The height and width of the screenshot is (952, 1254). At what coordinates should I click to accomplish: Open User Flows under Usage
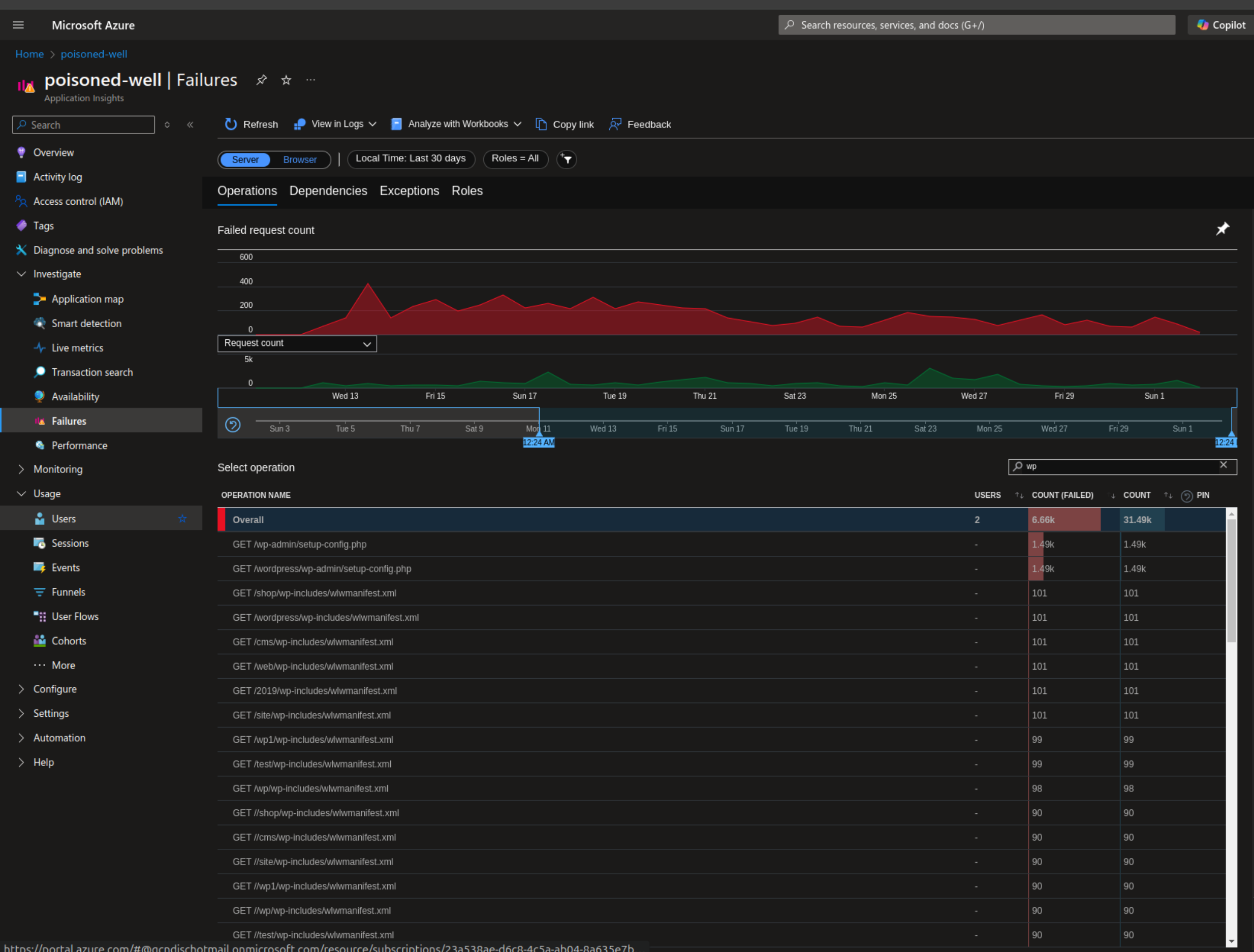click(75, 616)
